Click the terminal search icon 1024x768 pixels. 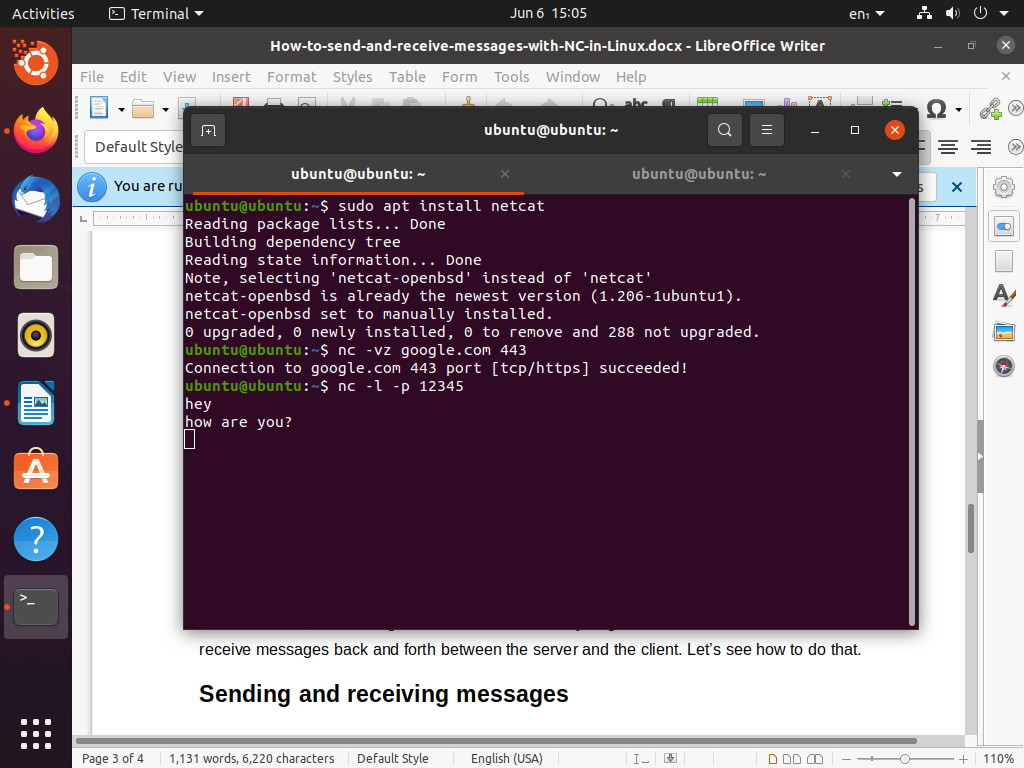(724, 130)
